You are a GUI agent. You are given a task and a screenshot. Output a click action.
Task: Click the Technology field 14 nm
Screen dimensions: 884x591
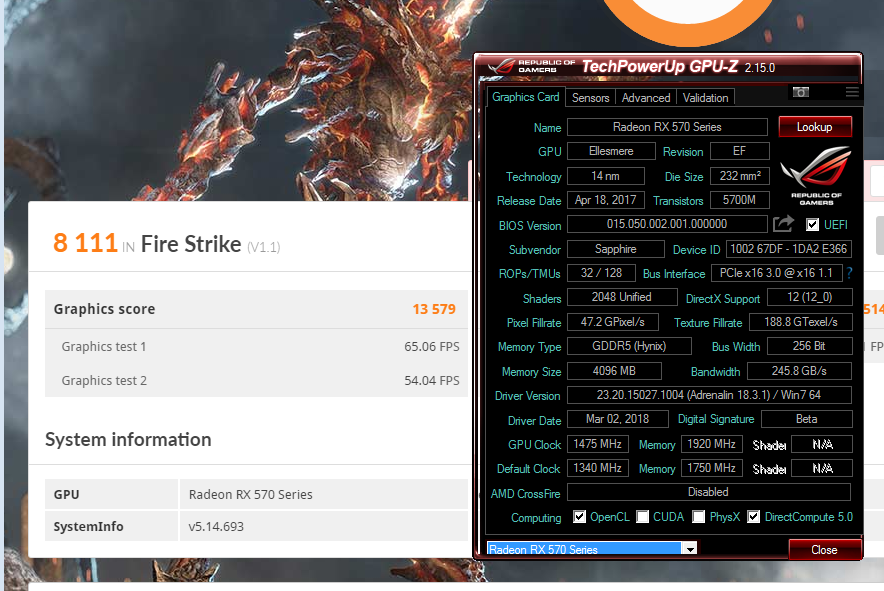click(x=605, y=176)
